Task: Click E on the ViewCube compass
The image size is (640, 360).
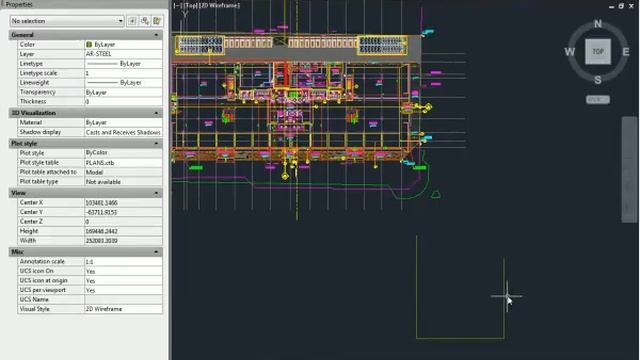Action: tap(626, 52)
